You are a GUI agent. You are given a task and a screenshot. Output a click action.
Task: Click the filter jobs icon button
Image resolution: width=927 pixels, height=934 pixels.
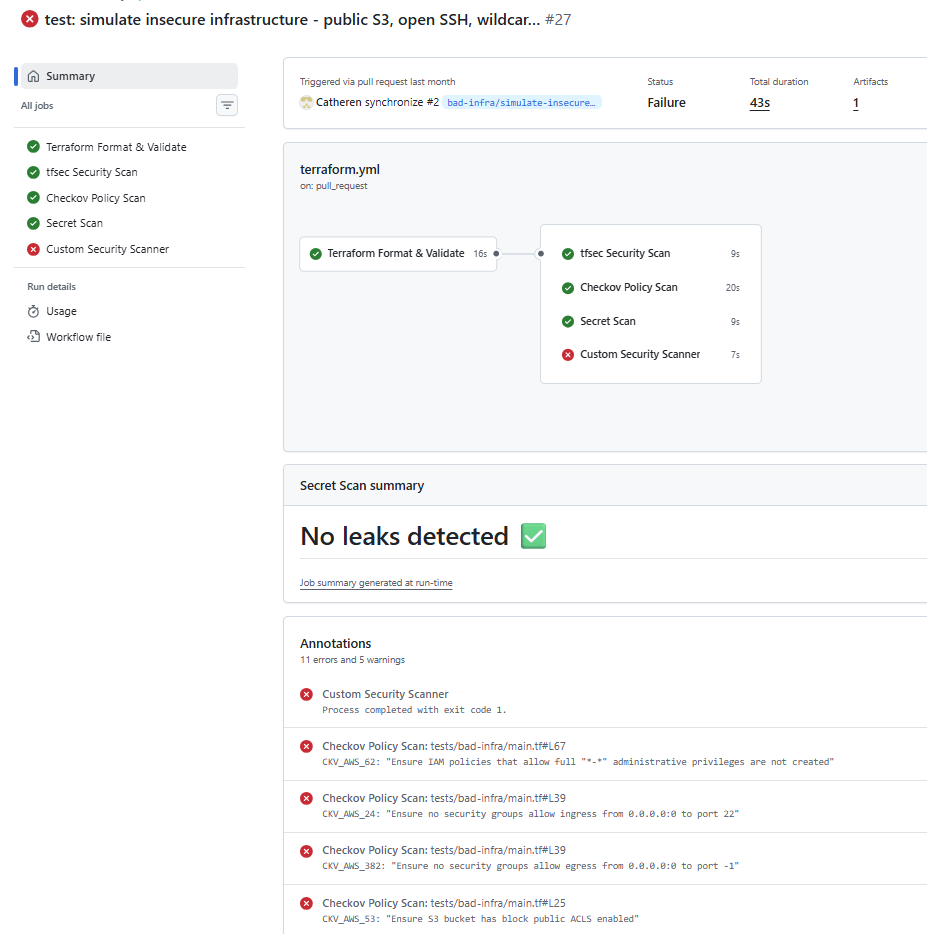click(x=227, y=105)
